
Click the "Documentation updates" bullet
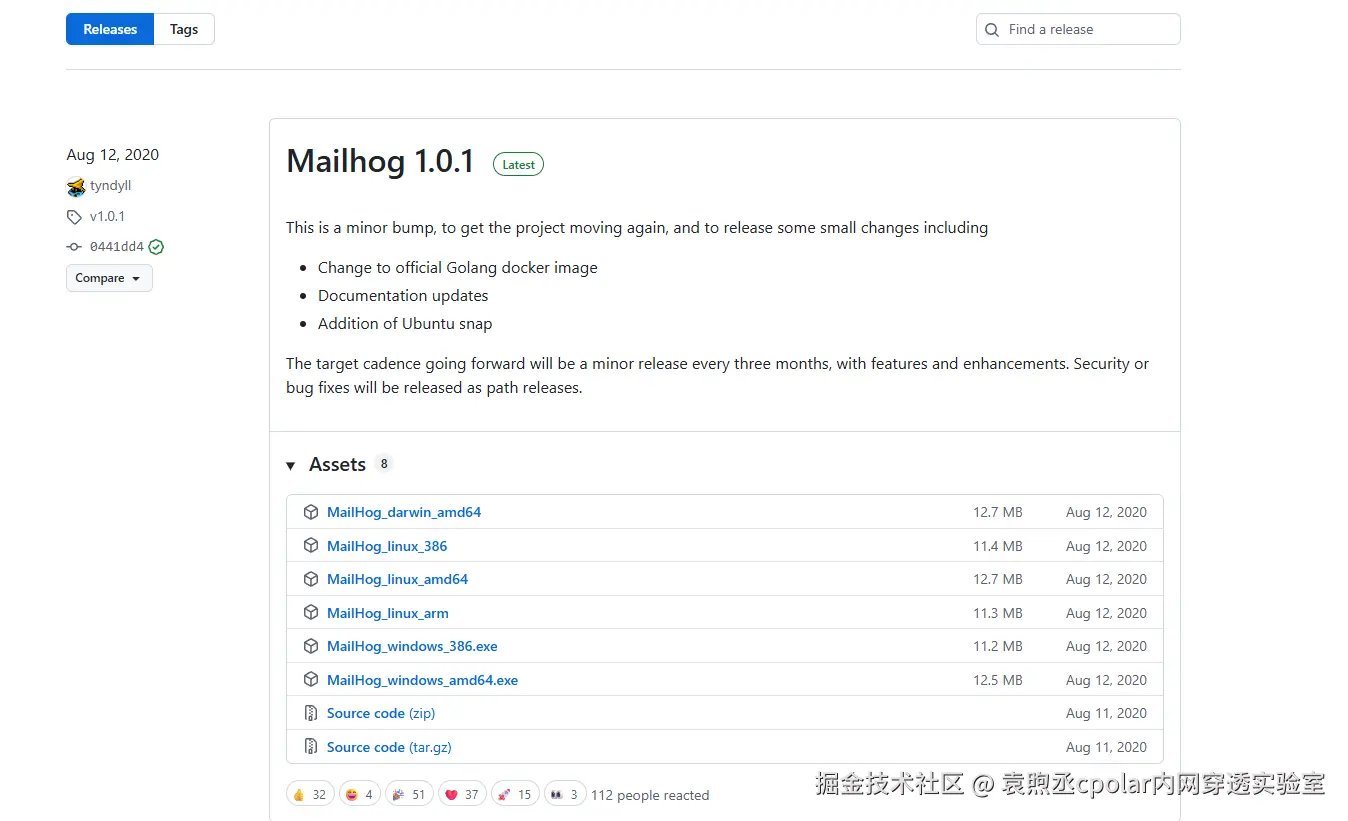[x=403, y=296]
